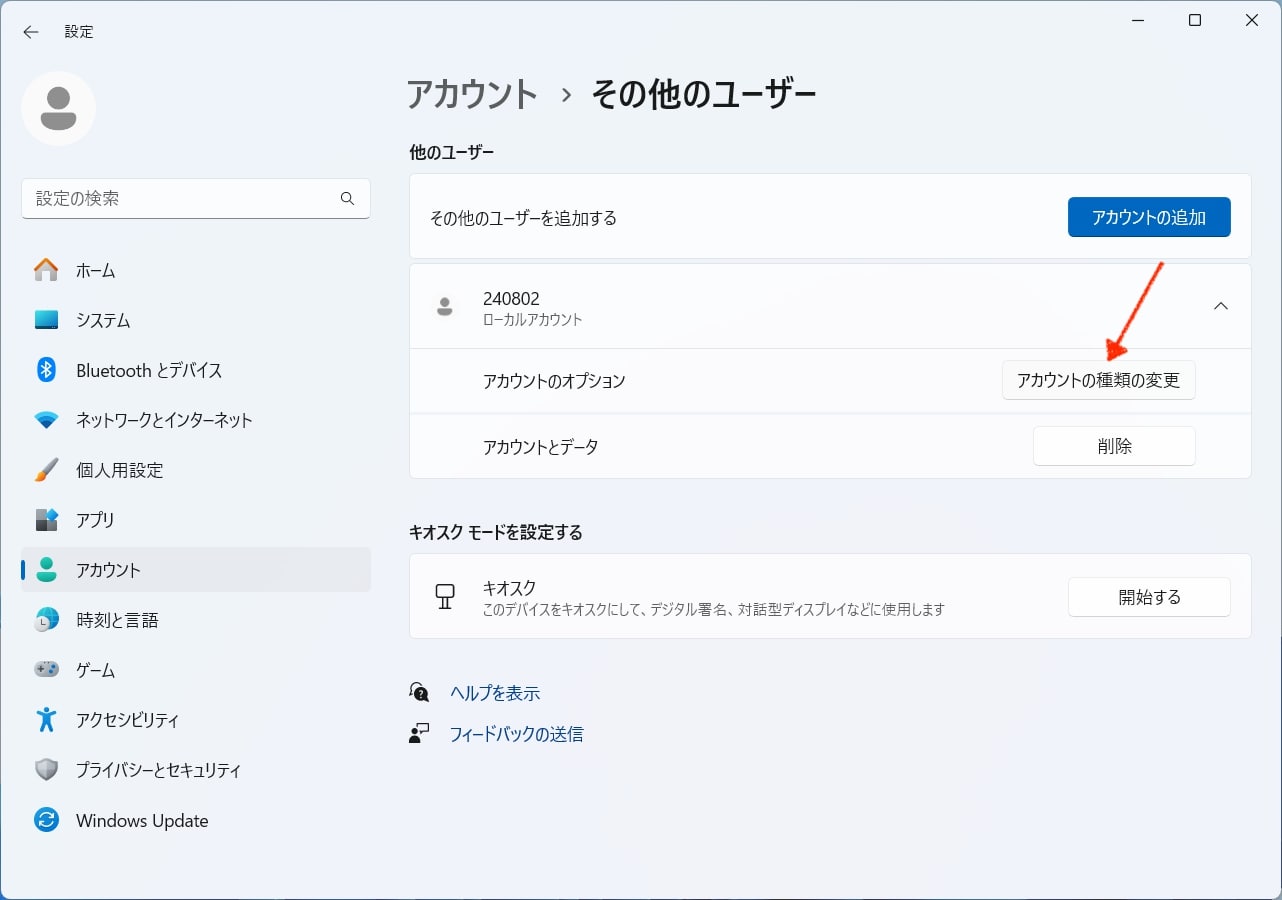
Task: Select アカウント in sidebar
Action: pos(196,570)
